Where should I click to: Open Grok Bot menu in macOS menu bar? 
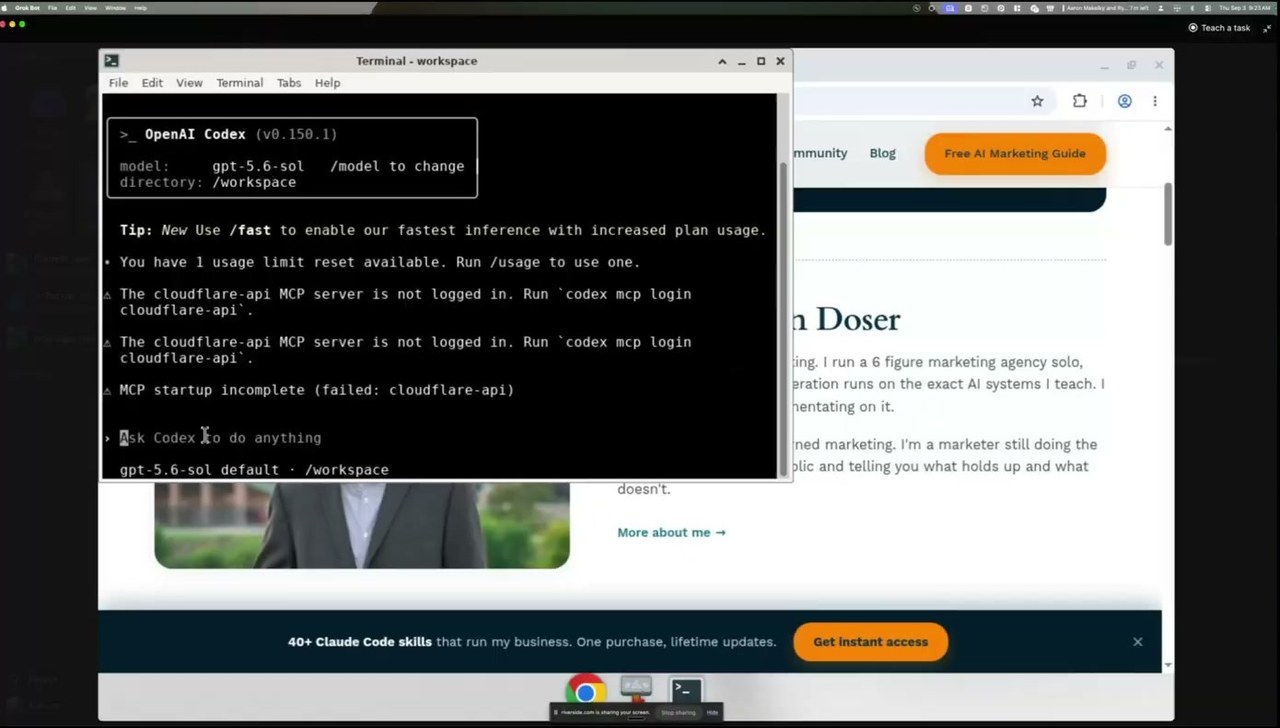[27, 8]
